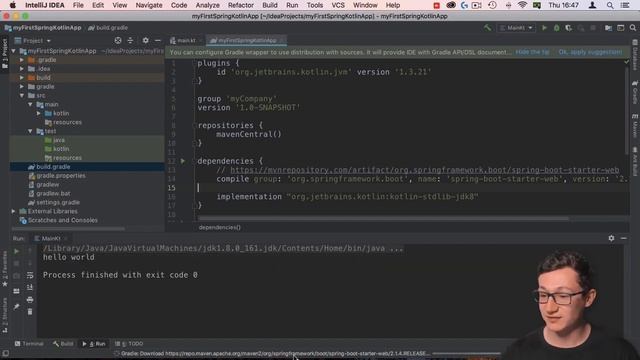Click the build.gradle breadcrumb in navigation bar
640x360 pixels.
(x=108, y=28)
